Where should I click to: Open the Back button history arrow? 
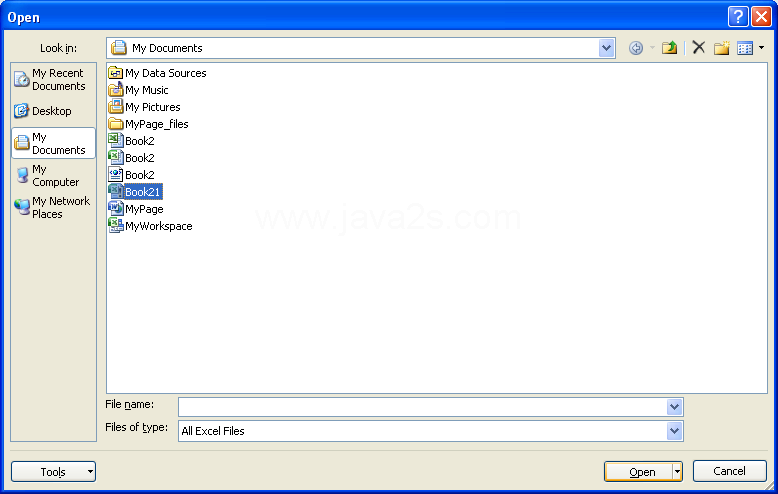pyautogui.click(x=652, y=48)
